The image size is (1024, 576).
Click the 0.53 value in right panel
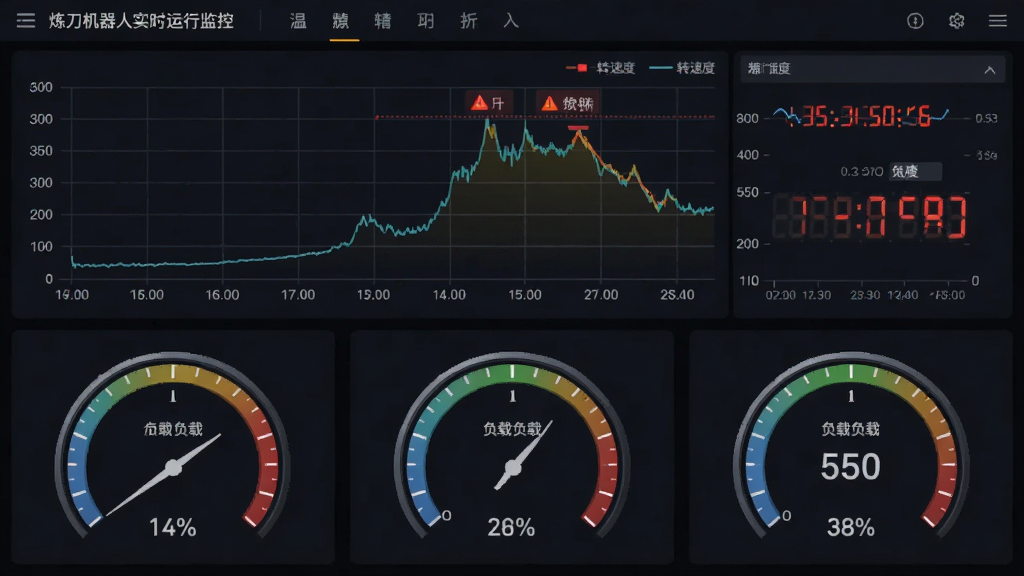point(986,118)
